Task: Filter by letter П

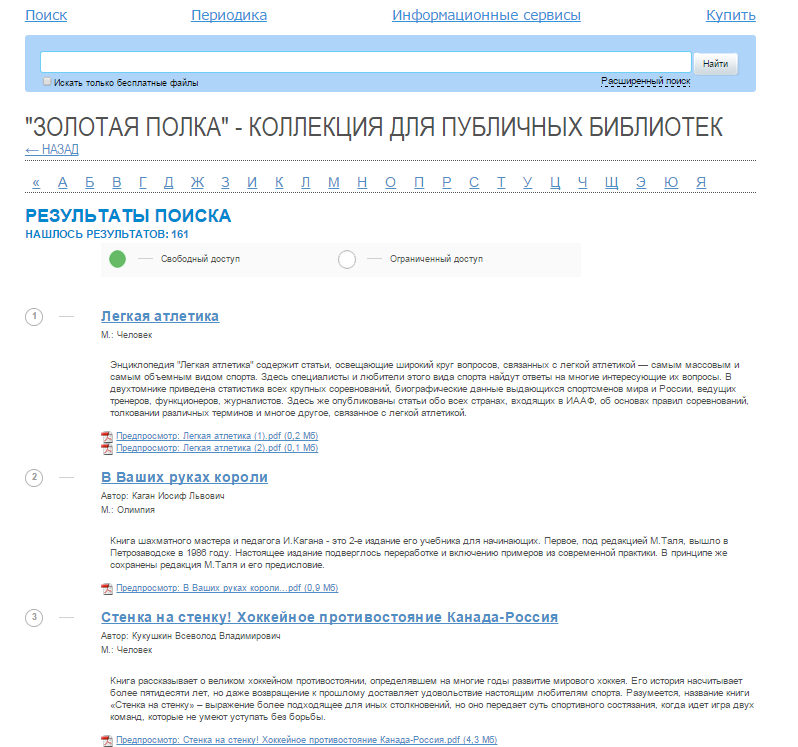Action: pos(419,182)
